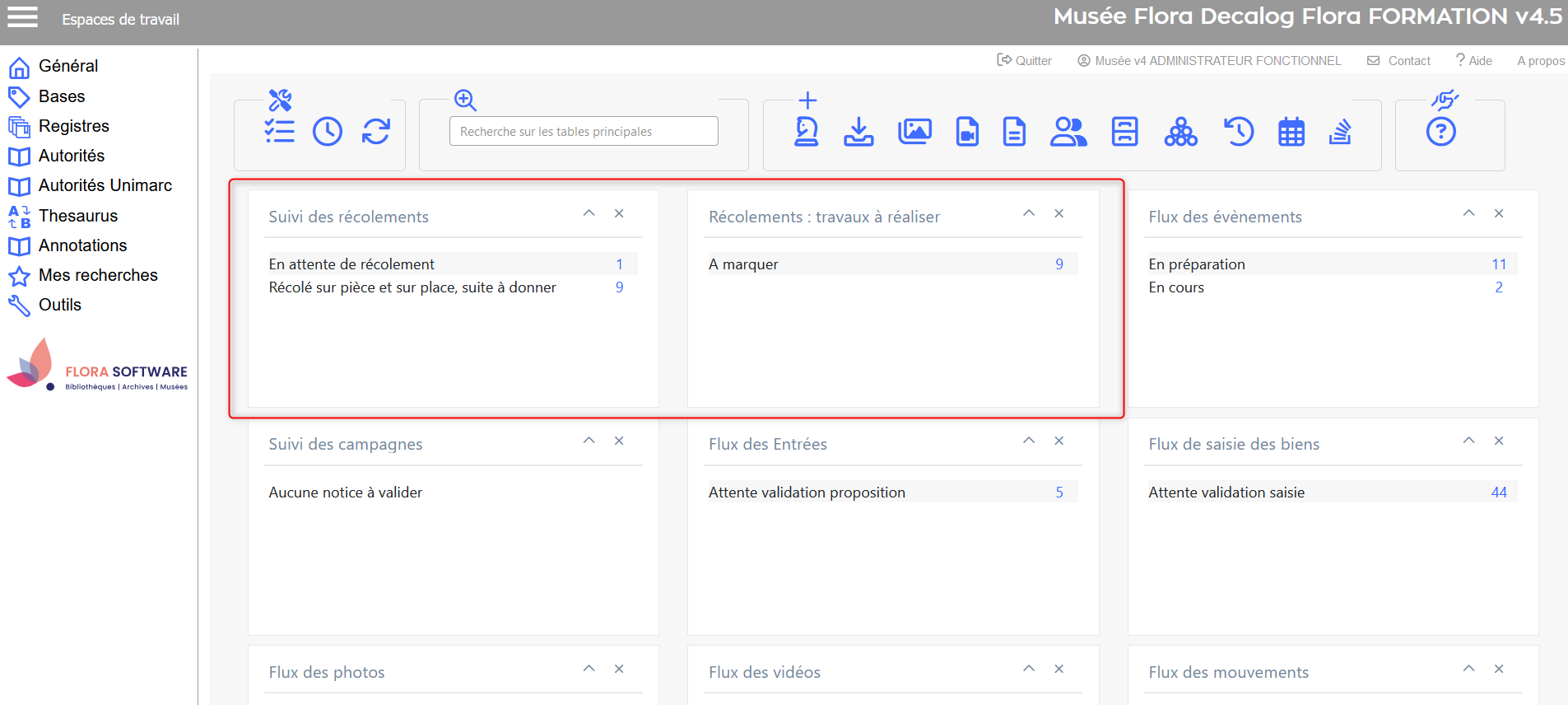Click the images gallery icon
1568x705 pixels.
[914, 132]
